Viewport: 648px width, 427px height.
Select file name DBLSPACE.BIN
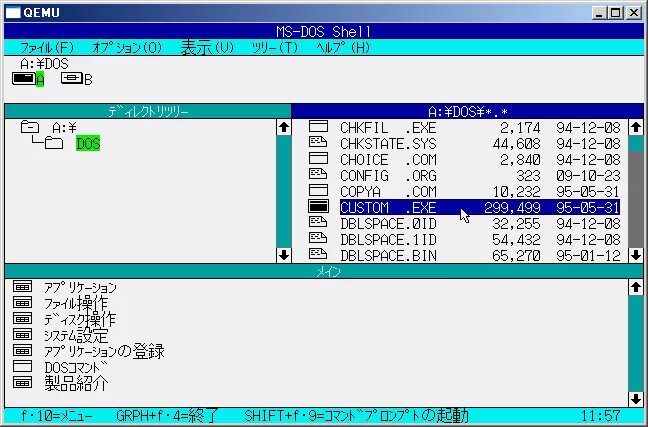tap(388, 255)
